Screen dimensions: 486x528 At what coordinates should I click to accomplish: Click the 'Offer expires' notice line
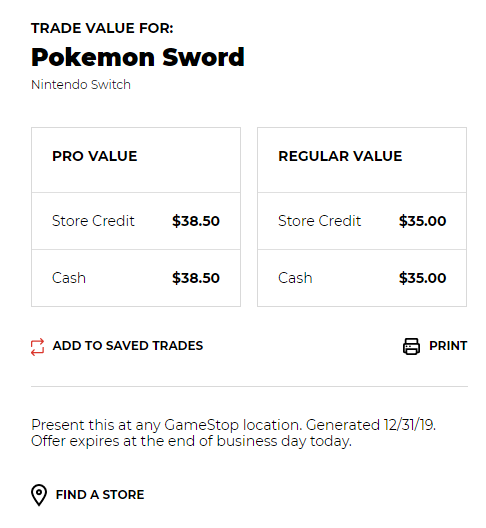tap(191, 441)
